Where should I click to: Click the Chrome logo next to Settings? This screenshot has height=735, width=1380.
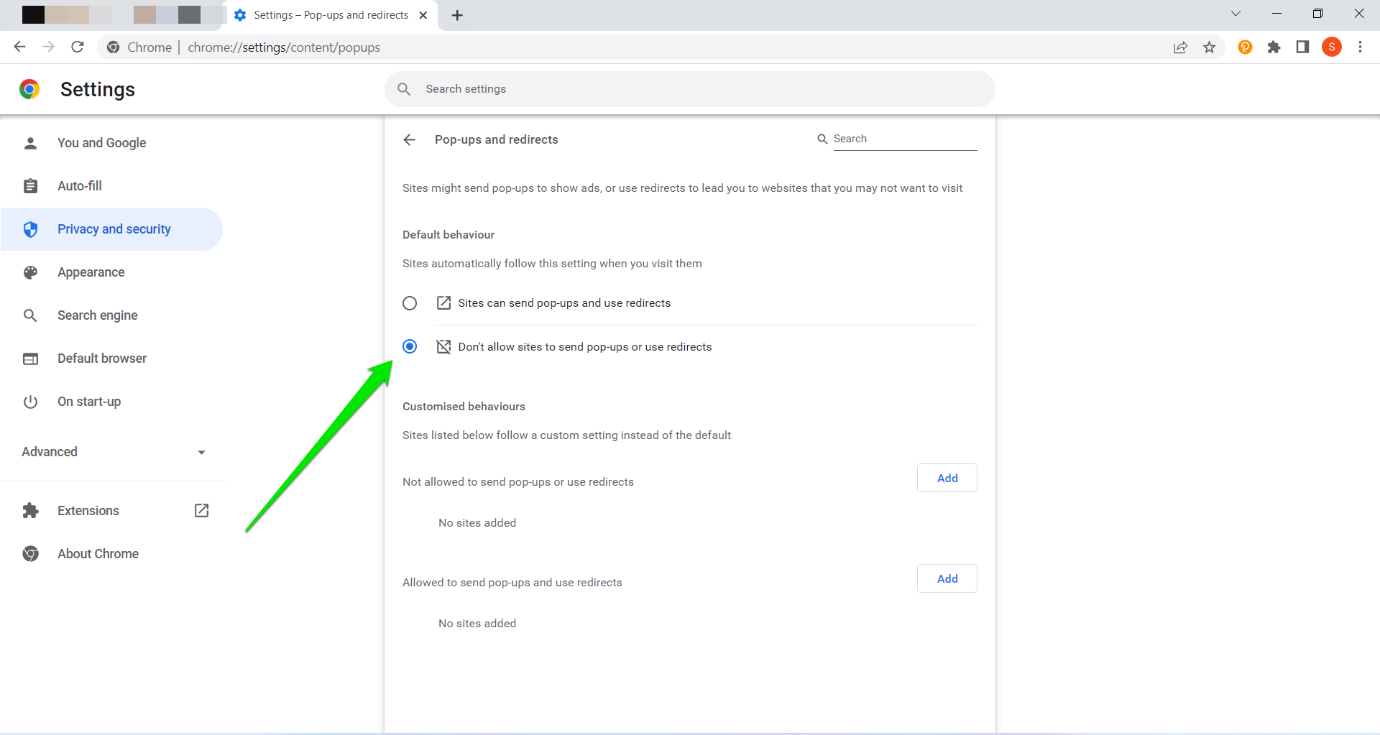pos(30,89)
